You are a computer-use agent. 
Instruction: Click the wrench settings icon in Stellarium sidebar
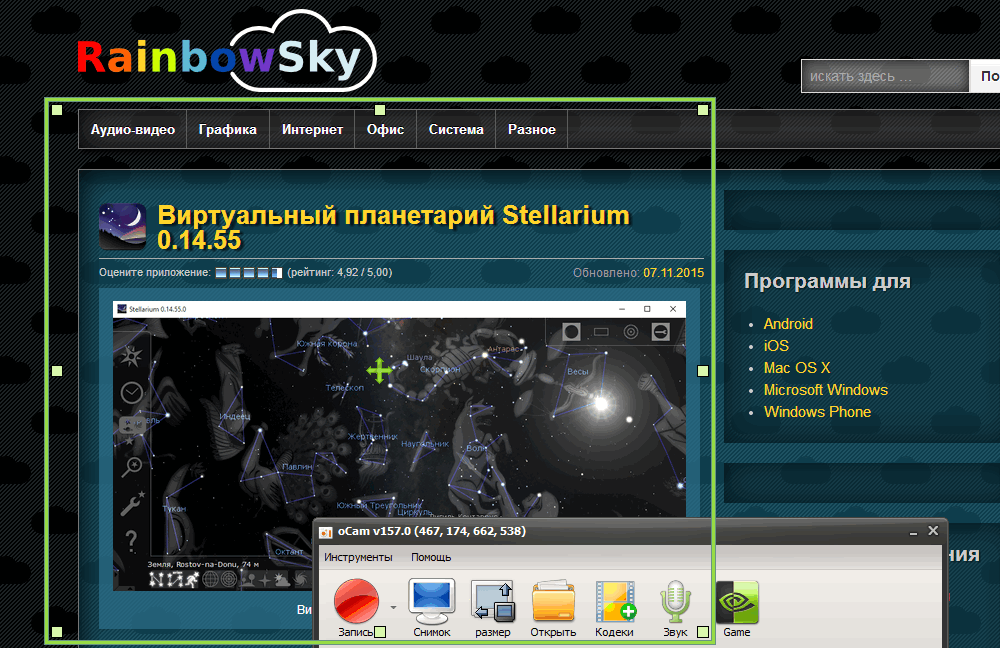(132, 503)
